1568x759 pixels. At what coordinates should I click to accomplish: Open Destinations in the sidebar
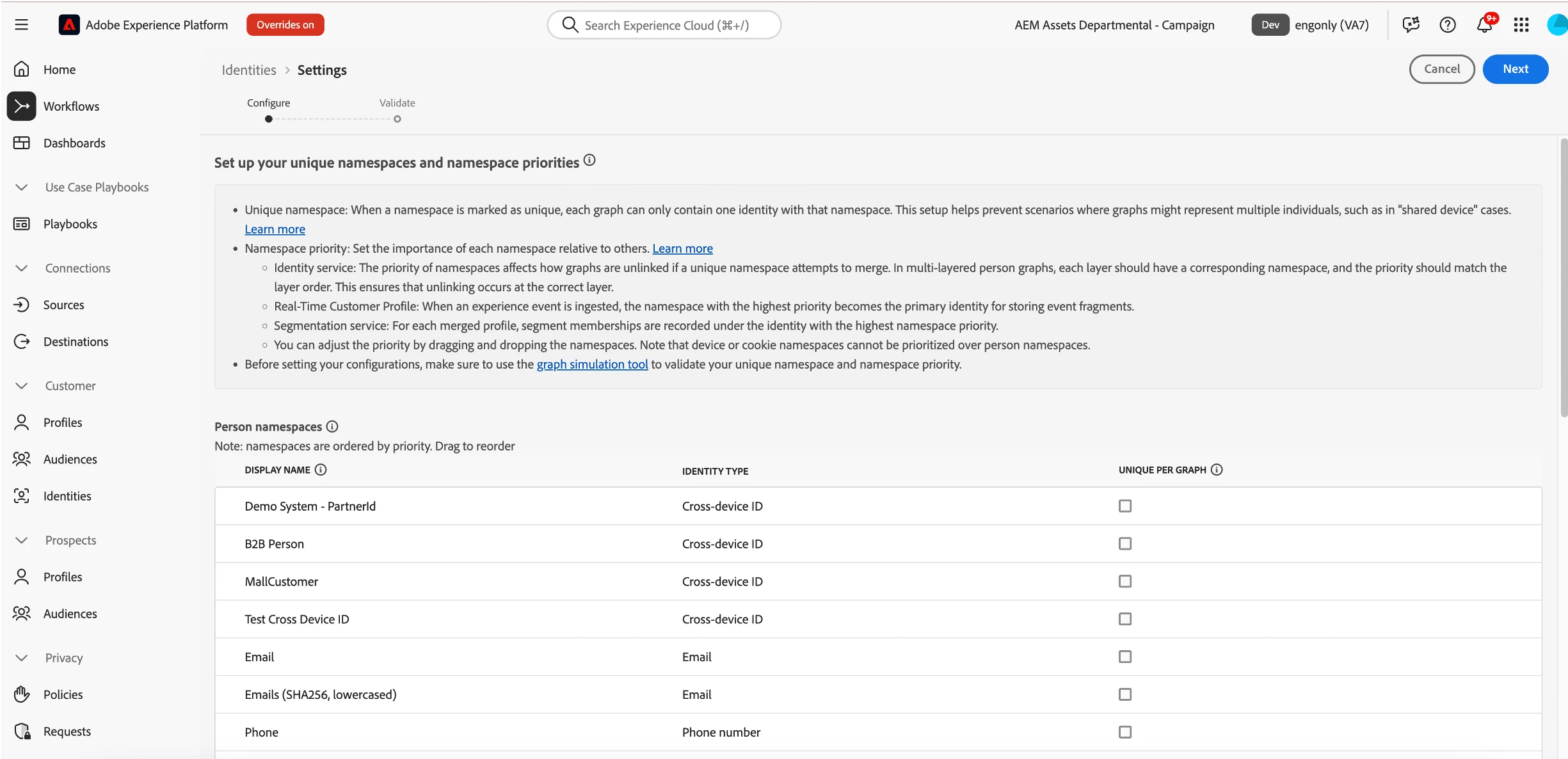(76, 342)
